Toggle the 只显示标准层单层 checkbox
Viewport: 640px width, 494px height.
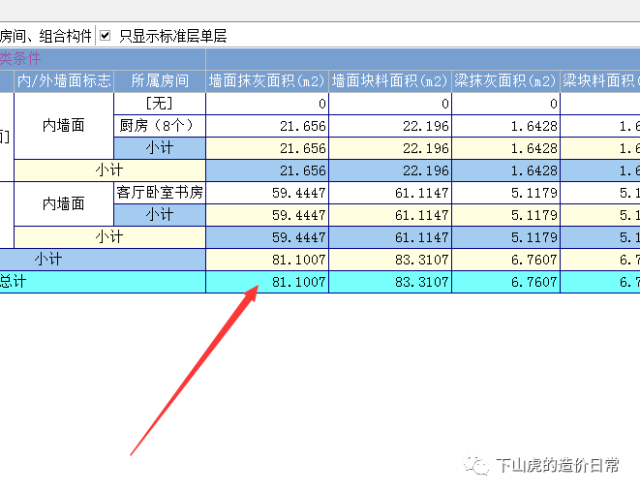pos(105,36)
